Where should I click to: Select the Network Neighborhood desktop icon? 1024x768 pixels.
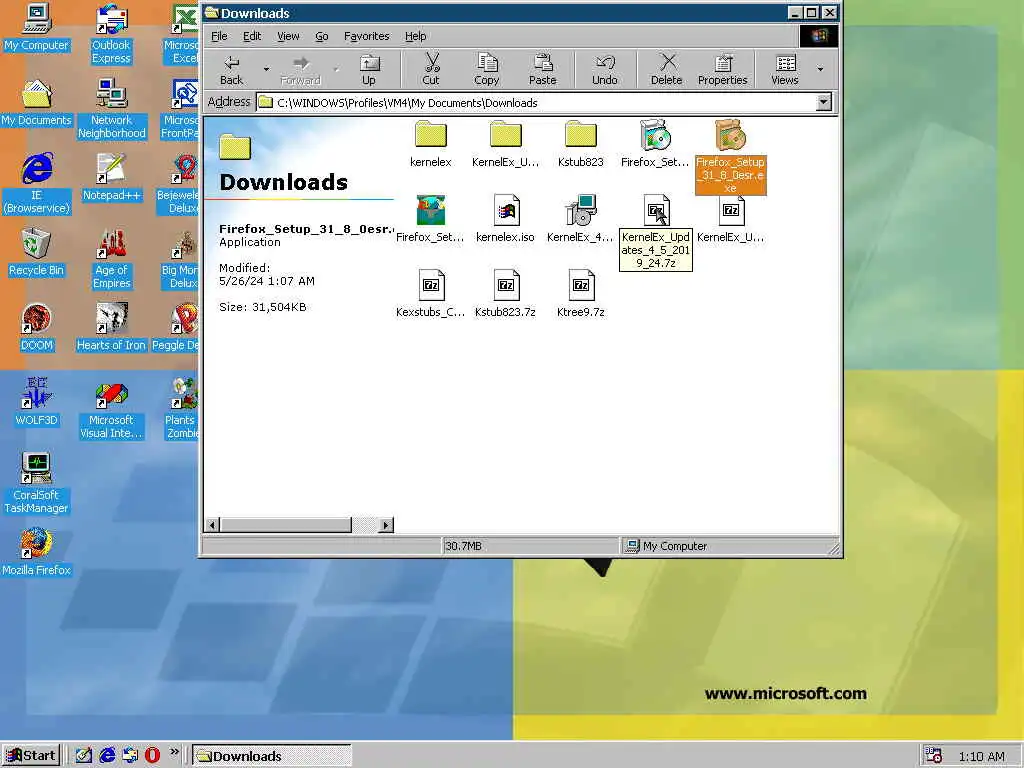pos(111,109)
